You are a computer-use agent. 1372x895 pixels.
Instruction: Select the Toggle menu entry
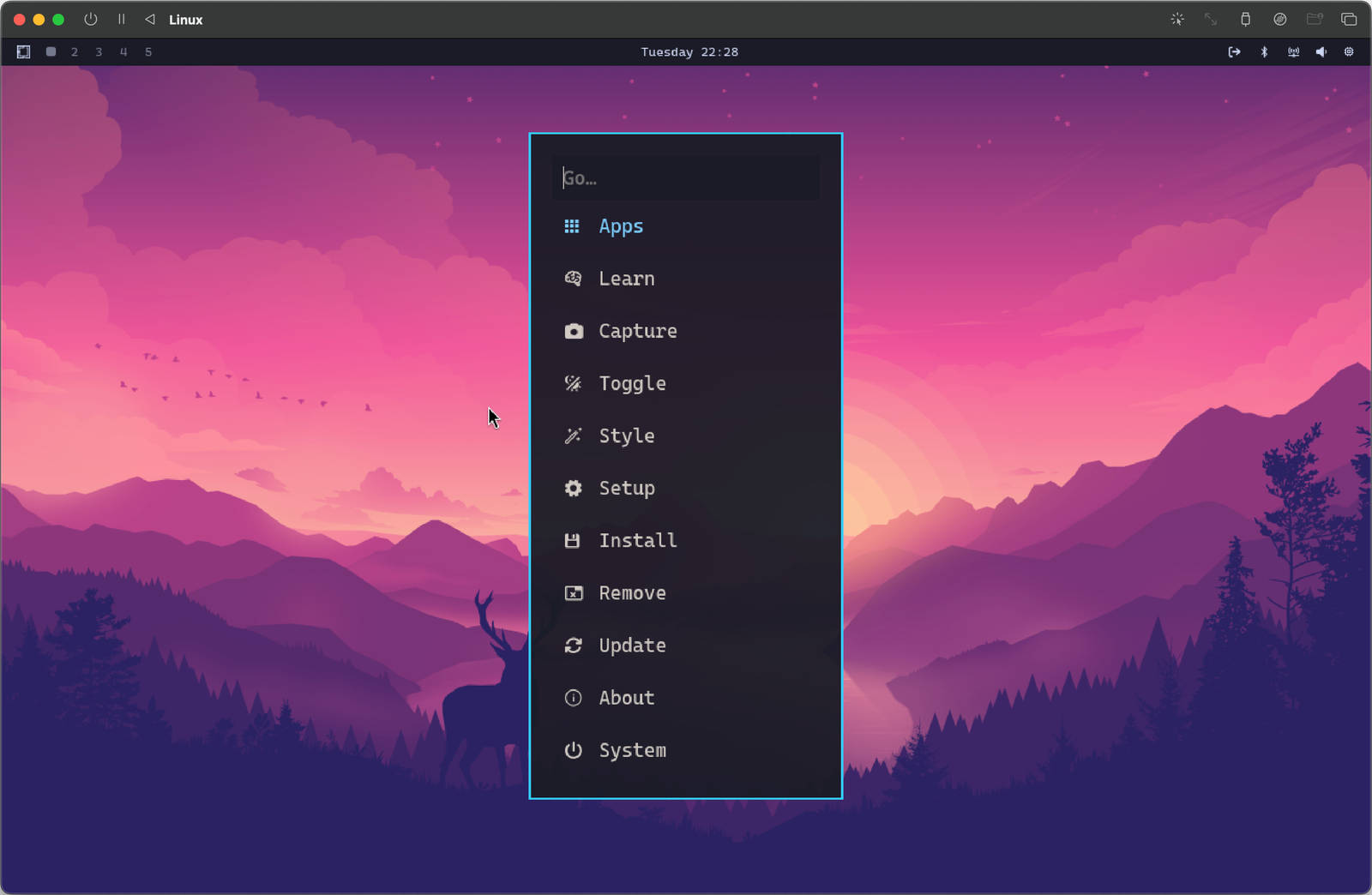(632, 383)
